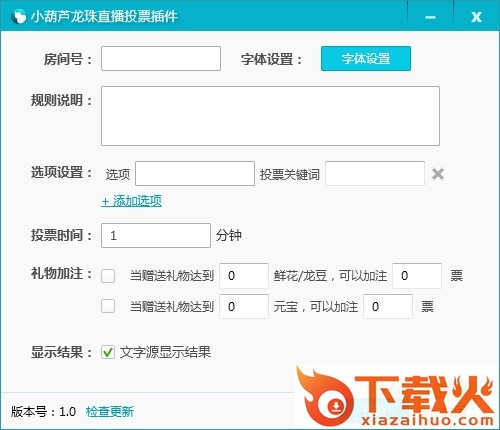Screen dimensions: 500x430
Task: Focus the 选项 name input box
Action: (x=195, y=173)
